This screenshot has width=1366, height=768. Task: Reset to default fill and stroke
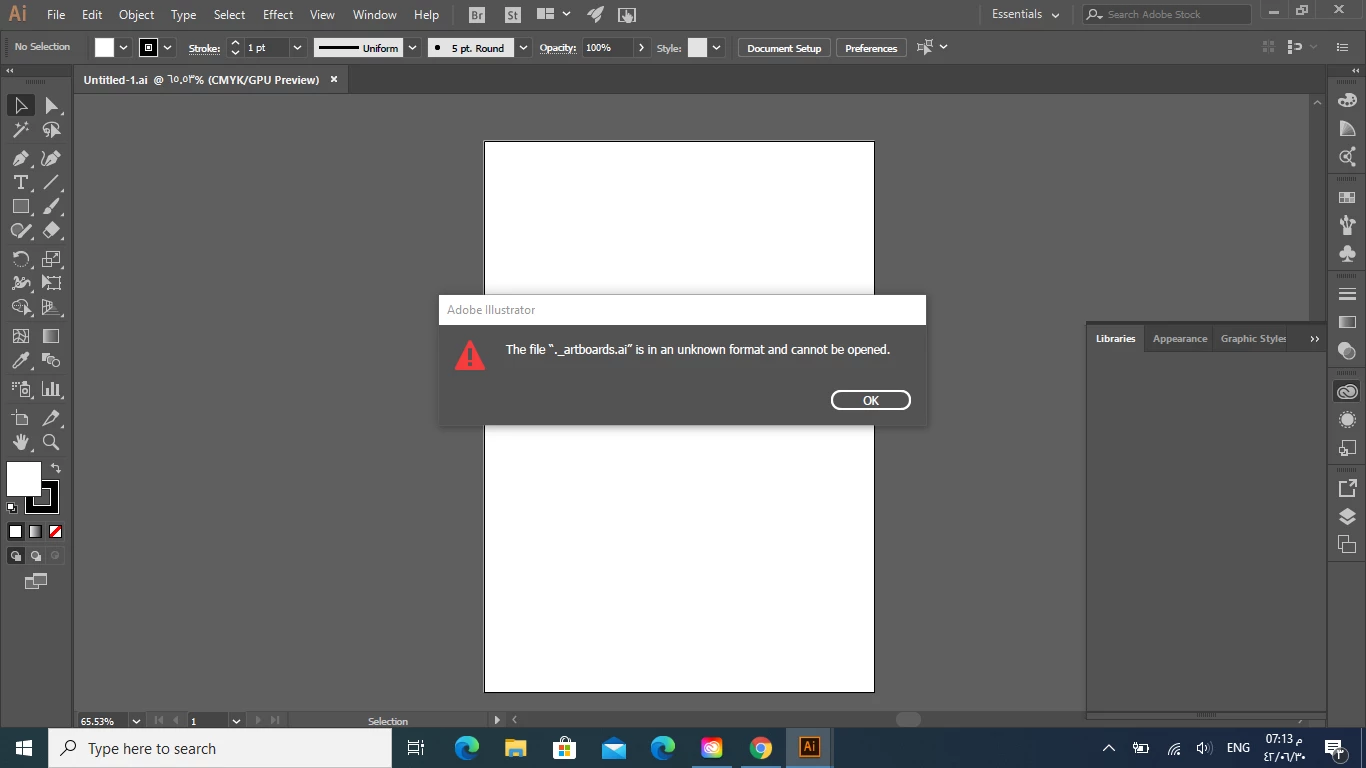click(12, 508)
